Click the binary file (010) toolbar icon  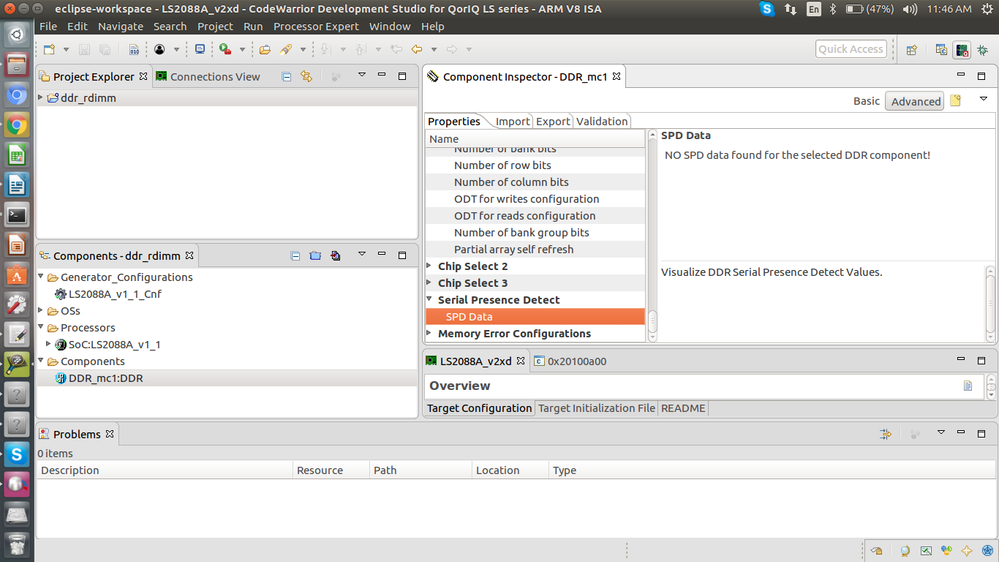click(x=134, y=49)
